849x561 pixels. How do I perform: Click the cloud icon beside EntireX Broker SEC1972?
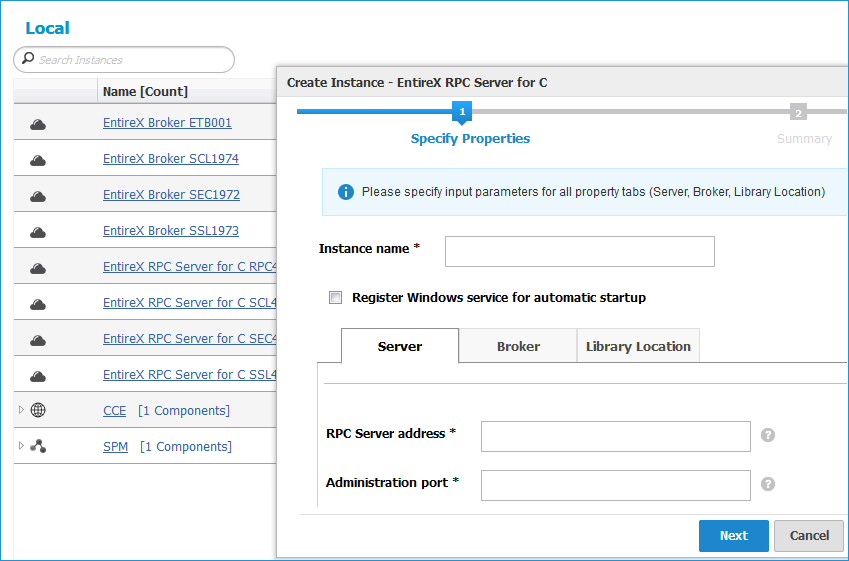click(38, 197)
